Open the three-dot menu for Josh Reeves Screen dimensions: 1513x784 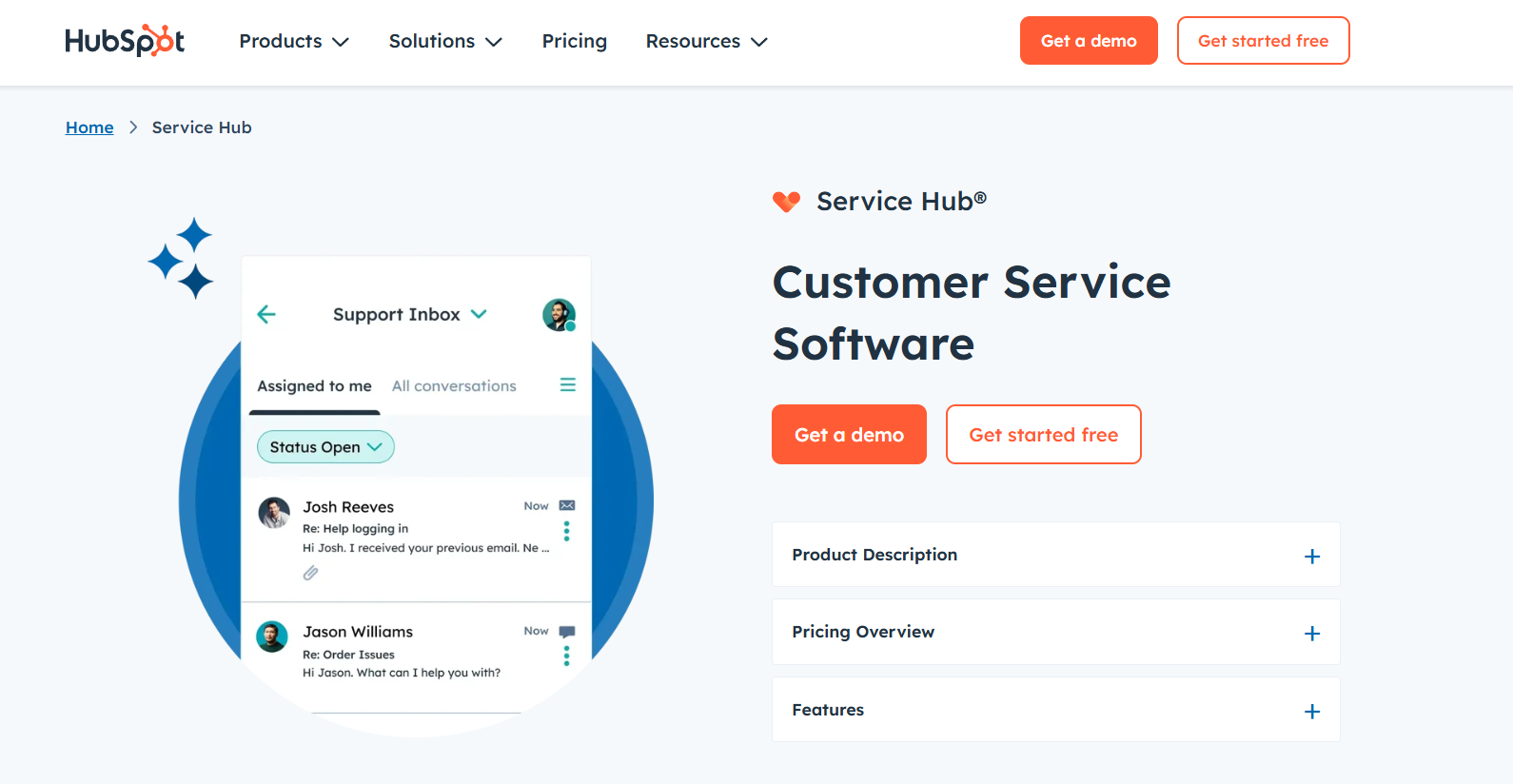point(567,531)
